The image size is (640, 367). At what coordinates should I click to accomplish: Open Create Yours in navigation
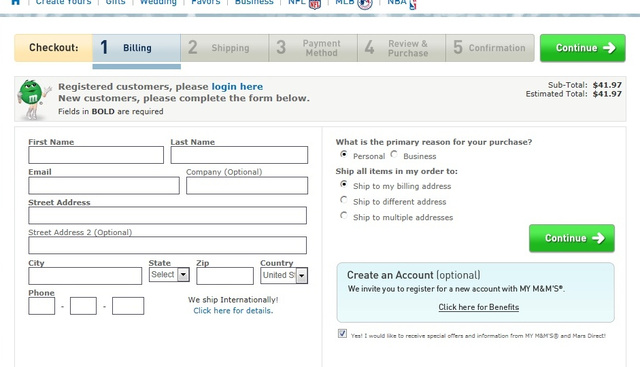pos(63,2)
